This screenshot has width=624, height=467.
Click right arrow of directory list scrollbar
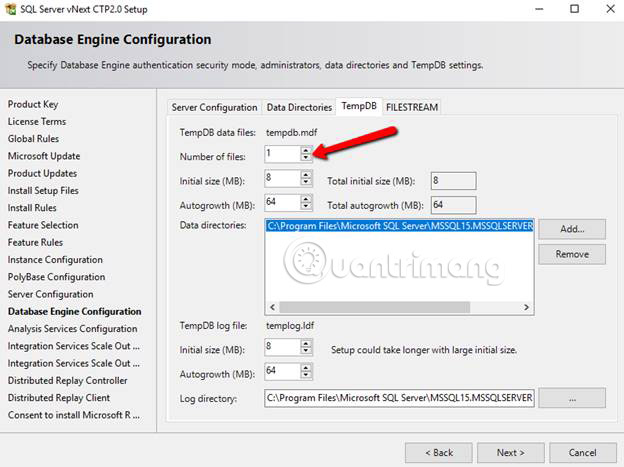click(526, 307)
